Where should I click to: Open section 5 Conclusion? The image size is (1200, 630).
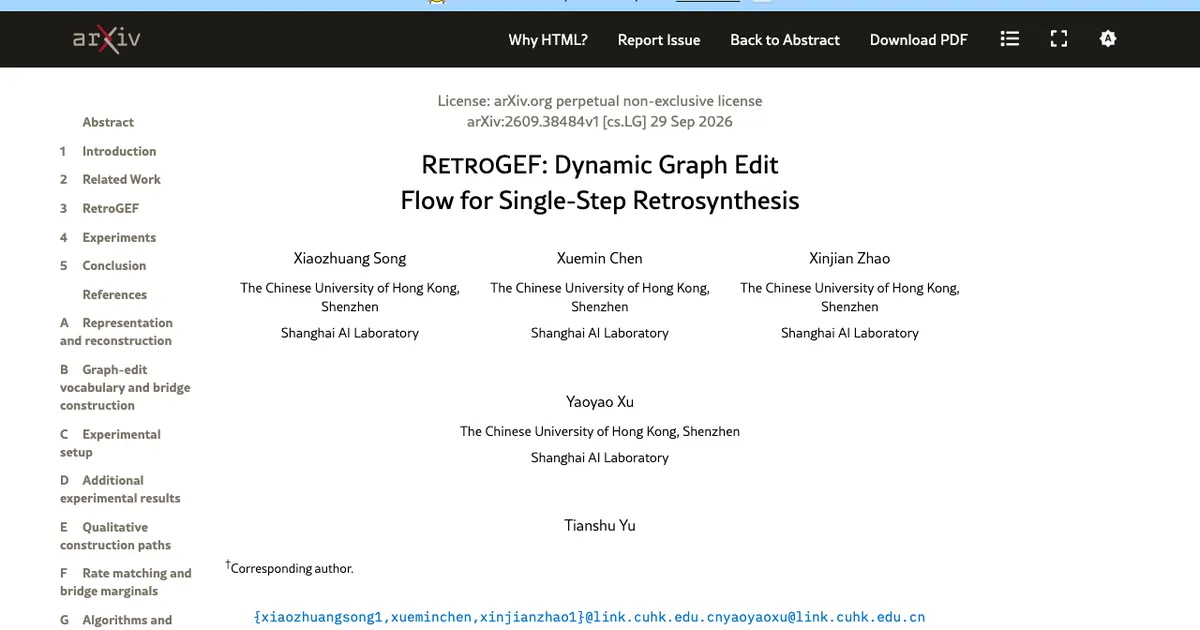[103, 265]
